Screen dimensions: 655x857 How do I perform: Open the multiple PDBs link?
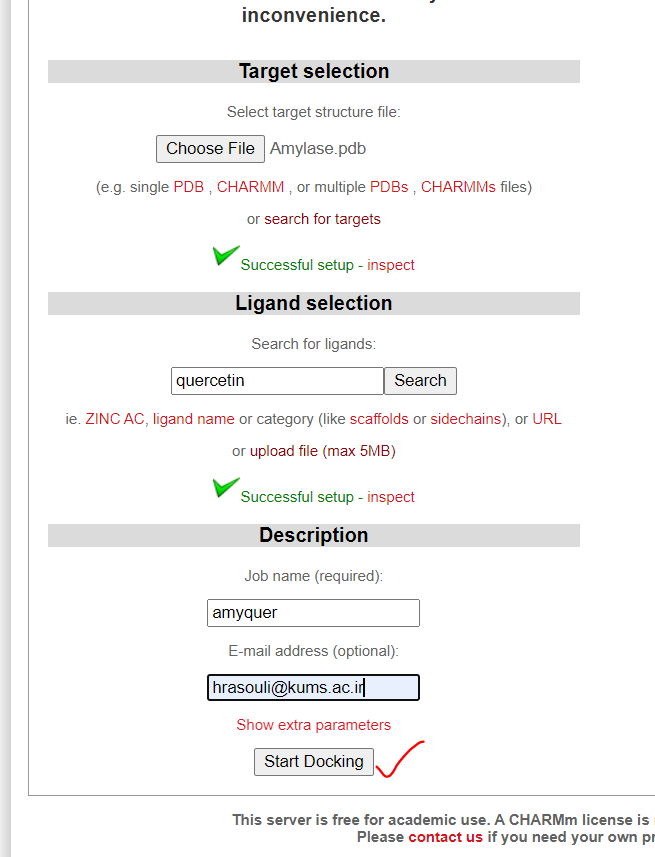click(390, 187)
